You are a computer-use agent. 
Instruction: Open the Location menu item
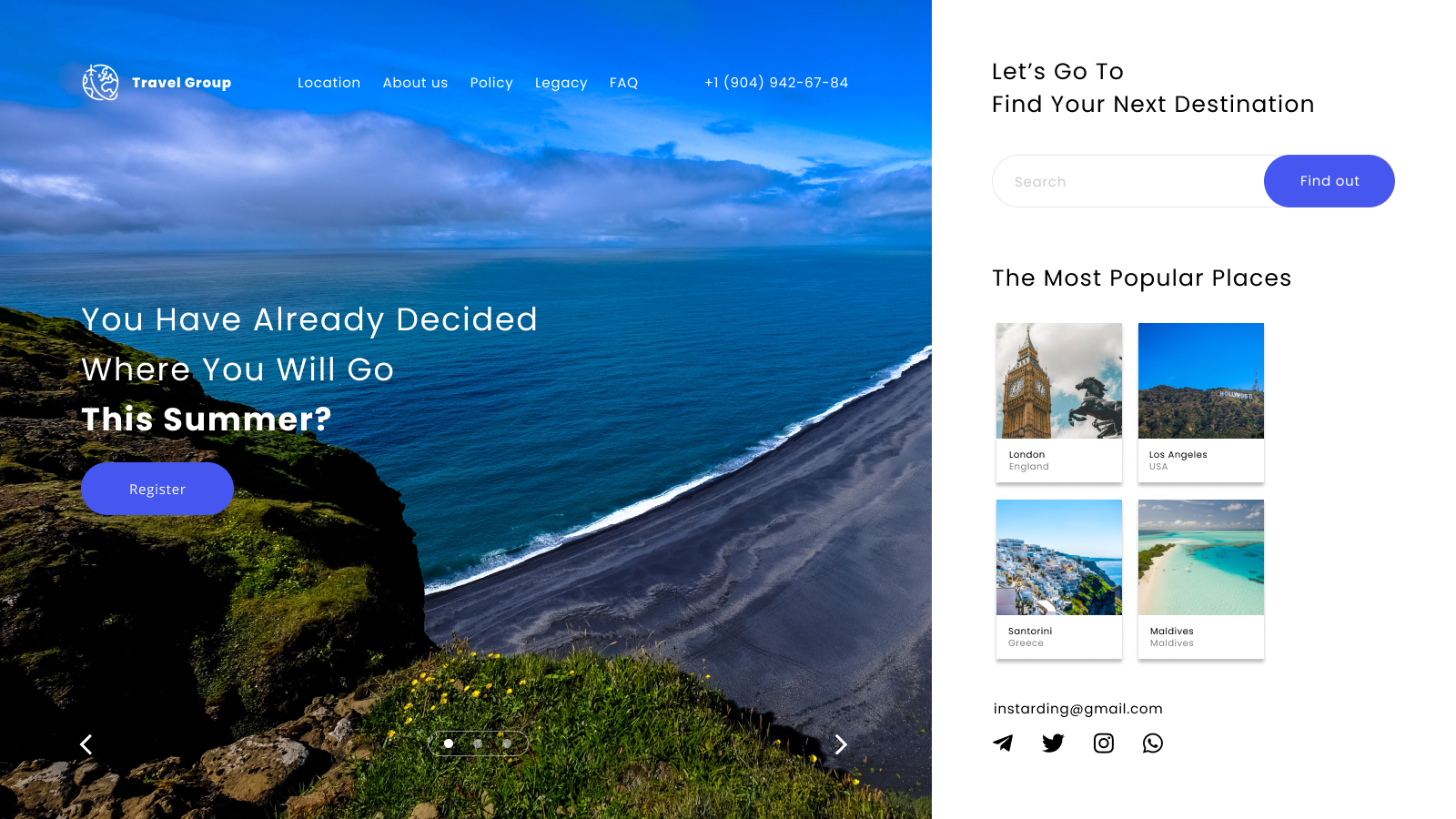(329, 83)
